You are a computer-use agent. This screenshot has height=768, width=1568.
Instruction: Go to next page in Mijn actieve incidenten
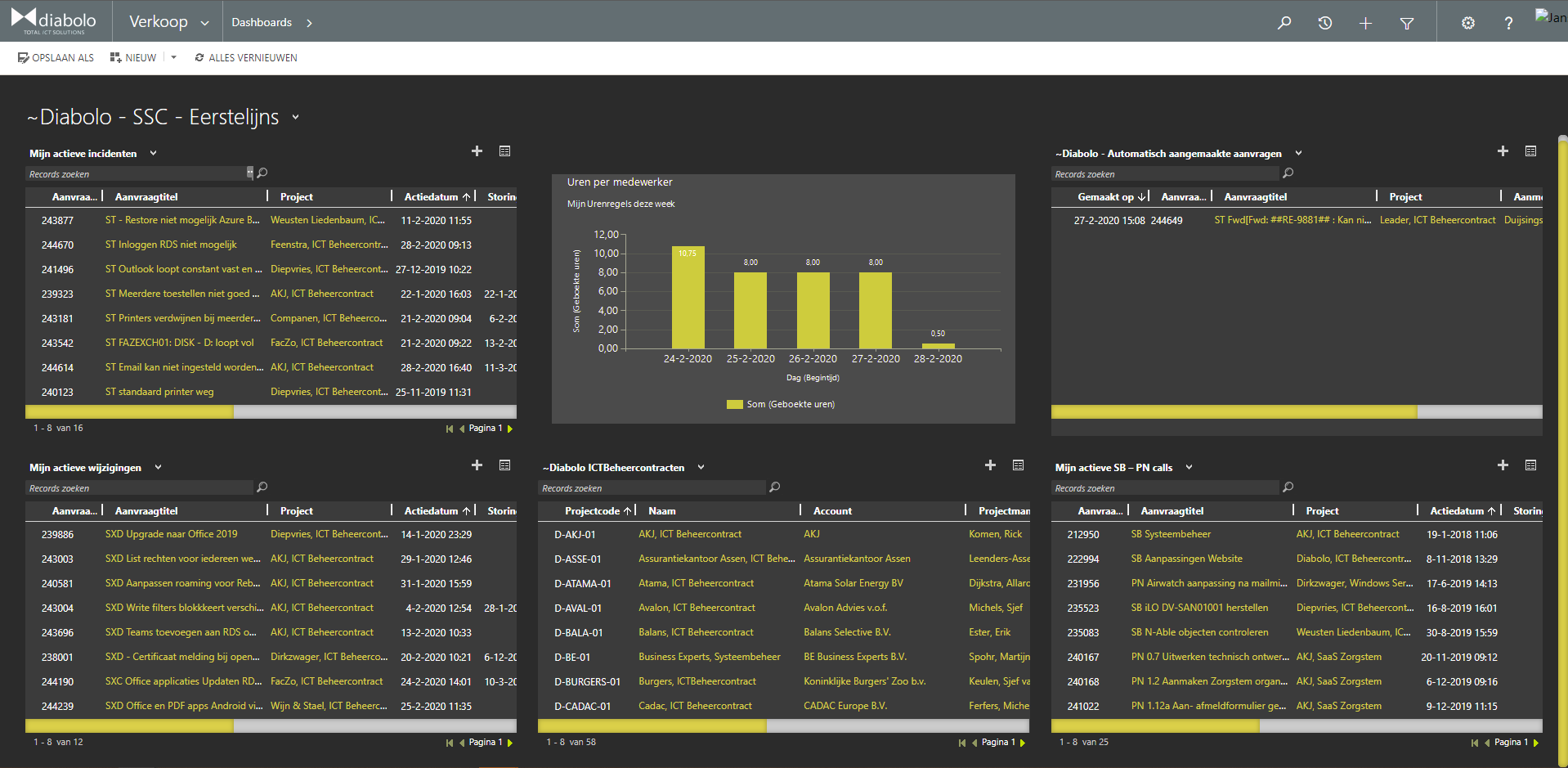tap(510, 429)
